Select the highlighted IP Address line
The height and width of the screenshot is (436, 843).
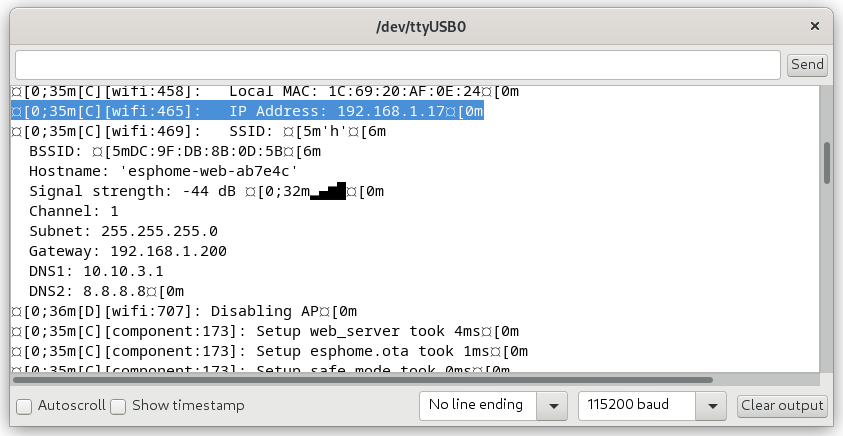point(247,111)
